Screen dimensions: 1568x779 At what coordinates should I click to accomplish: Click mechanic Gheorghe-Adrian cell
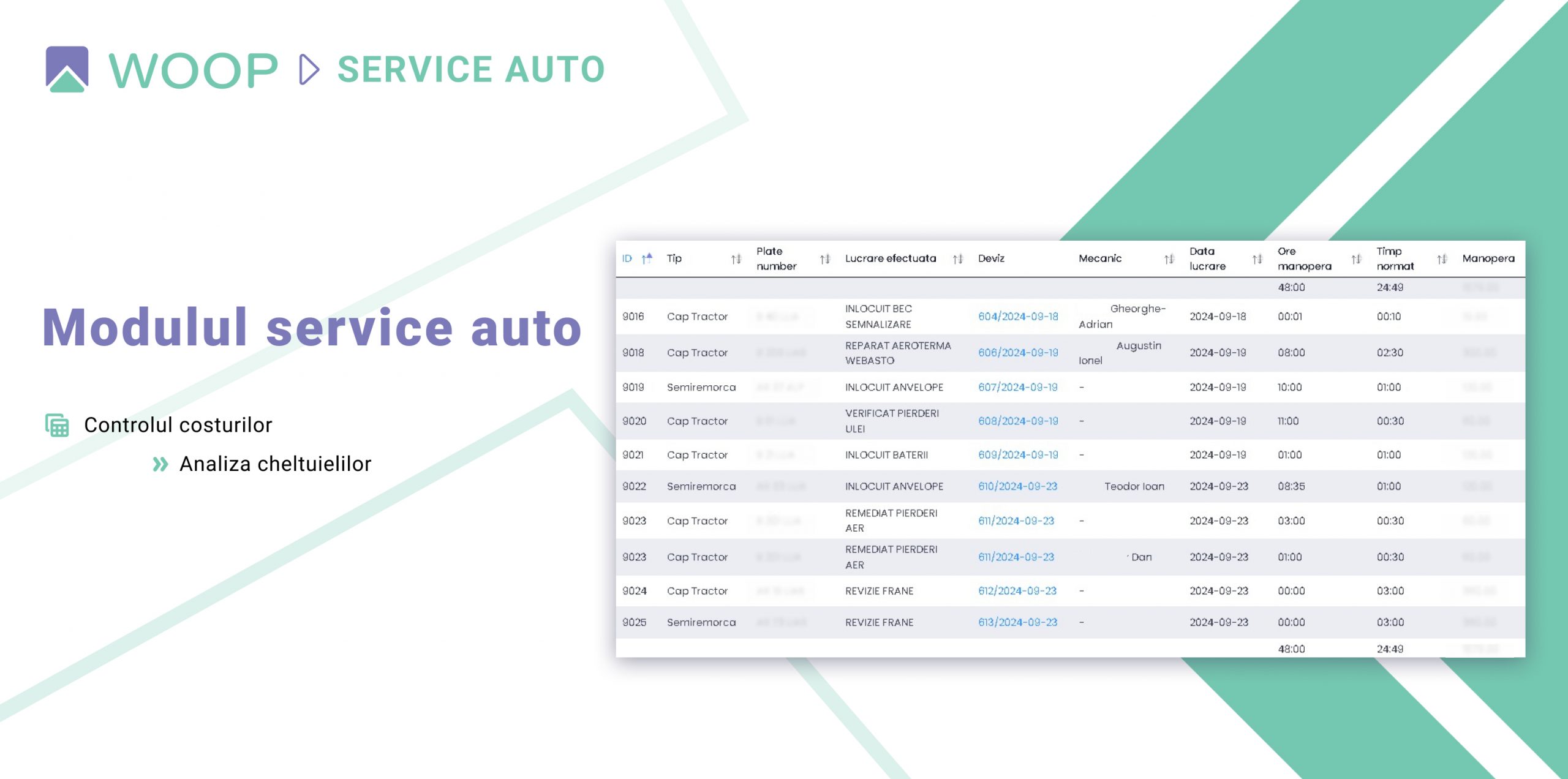(x=1122, y=317)
